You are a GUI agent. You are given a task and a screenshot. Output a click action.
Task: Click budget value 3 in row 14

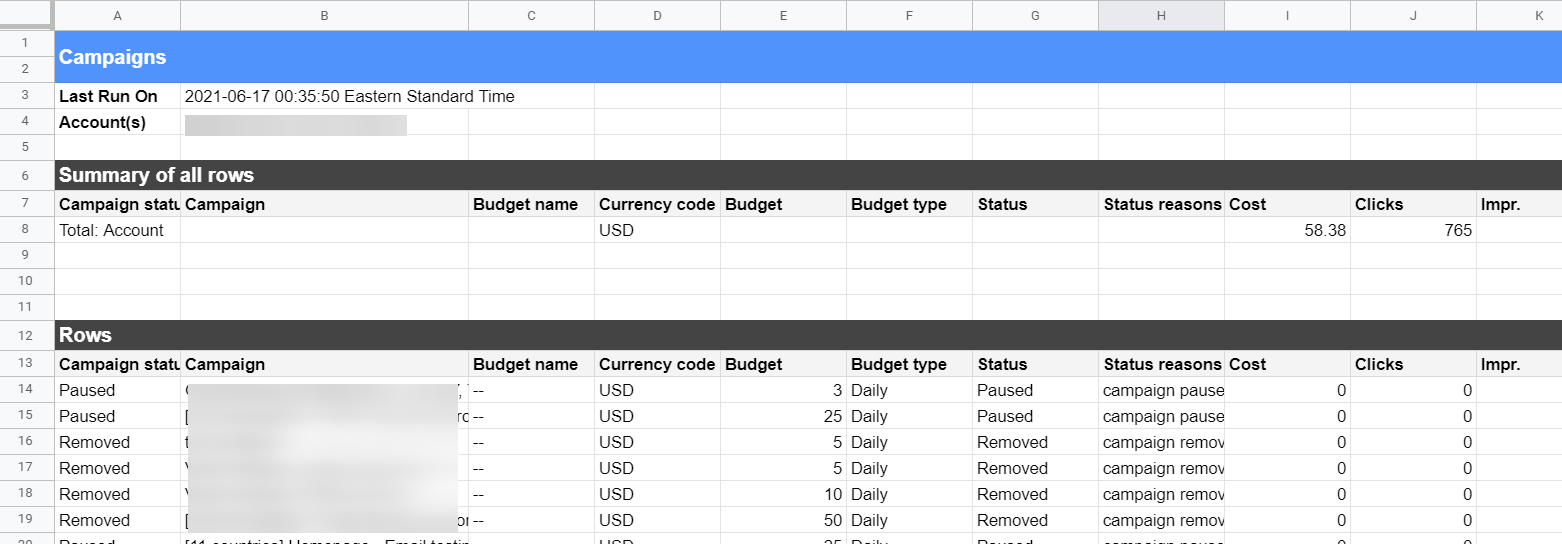point(783,390)
